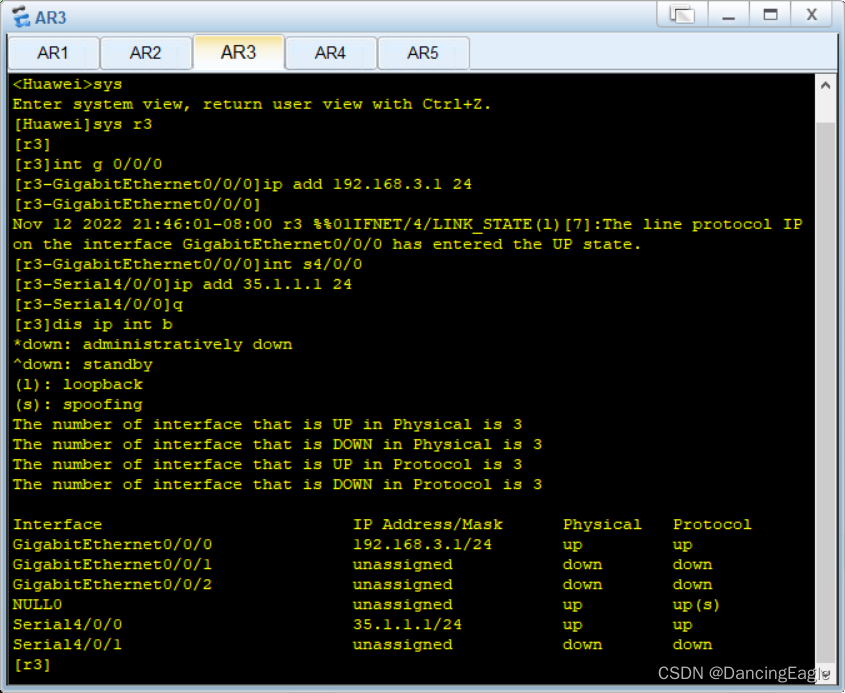
Task: Click the '<Huawei>sys' command line
Action: [67, 84]
